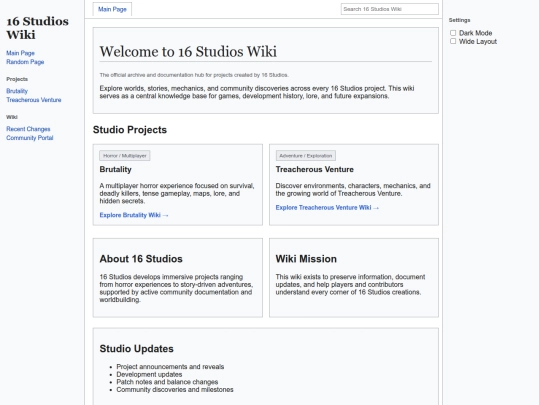
Task: Select the Horror / Multiplayer tag
Action: pos(125,156)
